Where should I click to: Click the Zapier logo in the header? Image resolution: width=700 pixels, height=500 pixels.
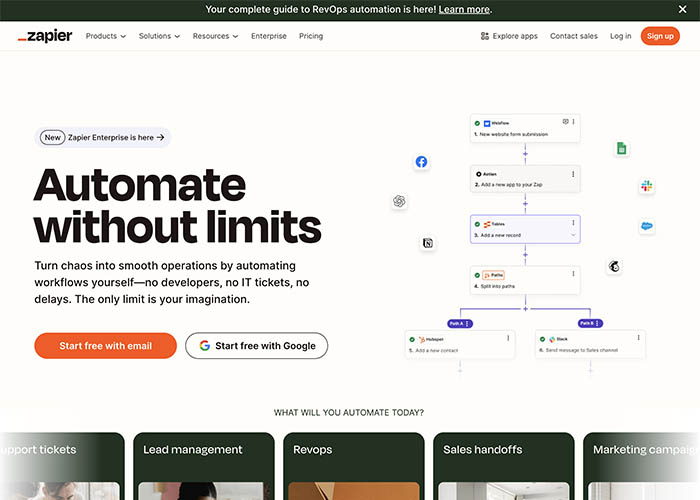(x=45, y=36)
